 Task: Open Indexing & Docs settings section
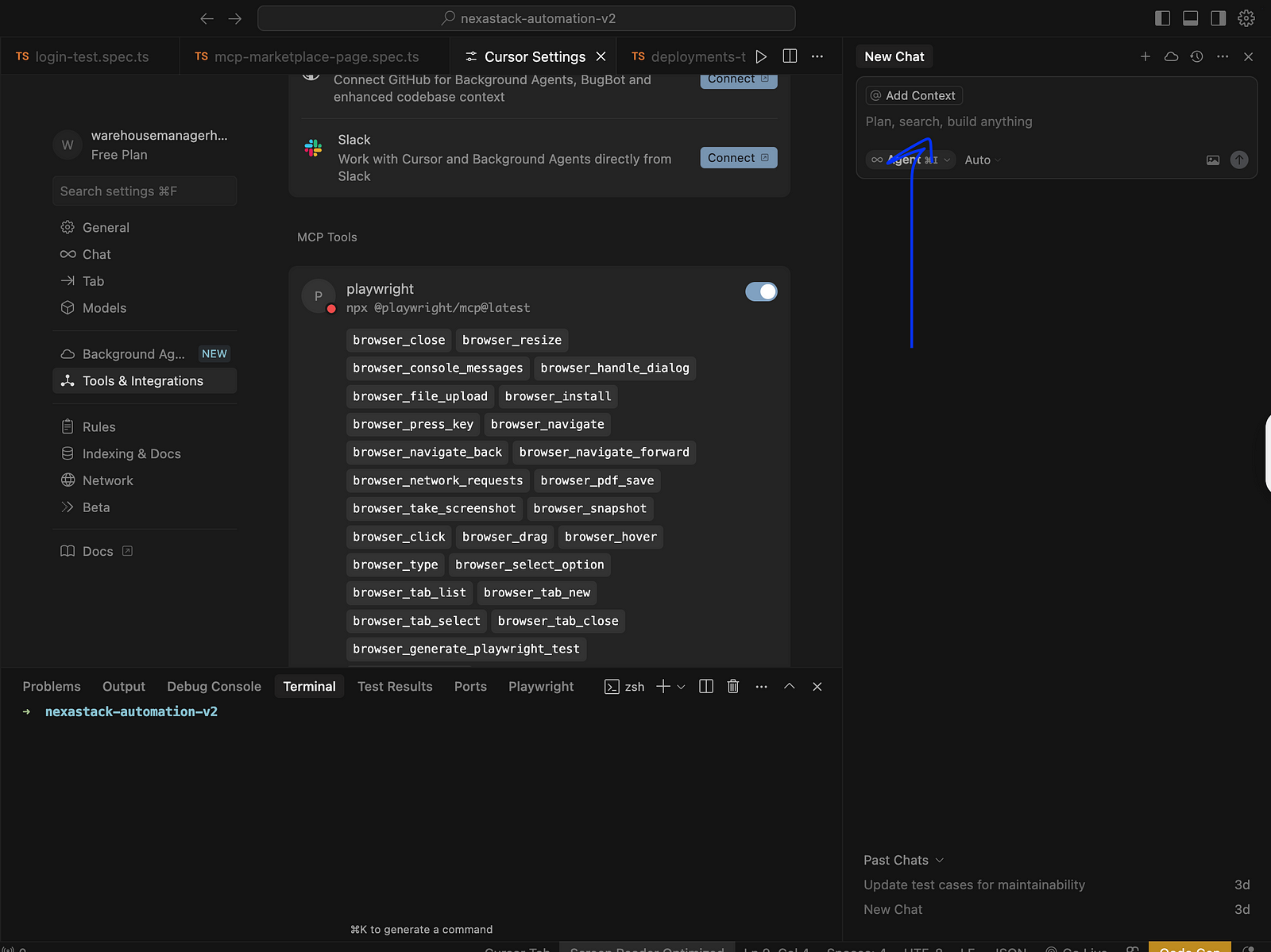coord(145,454)
